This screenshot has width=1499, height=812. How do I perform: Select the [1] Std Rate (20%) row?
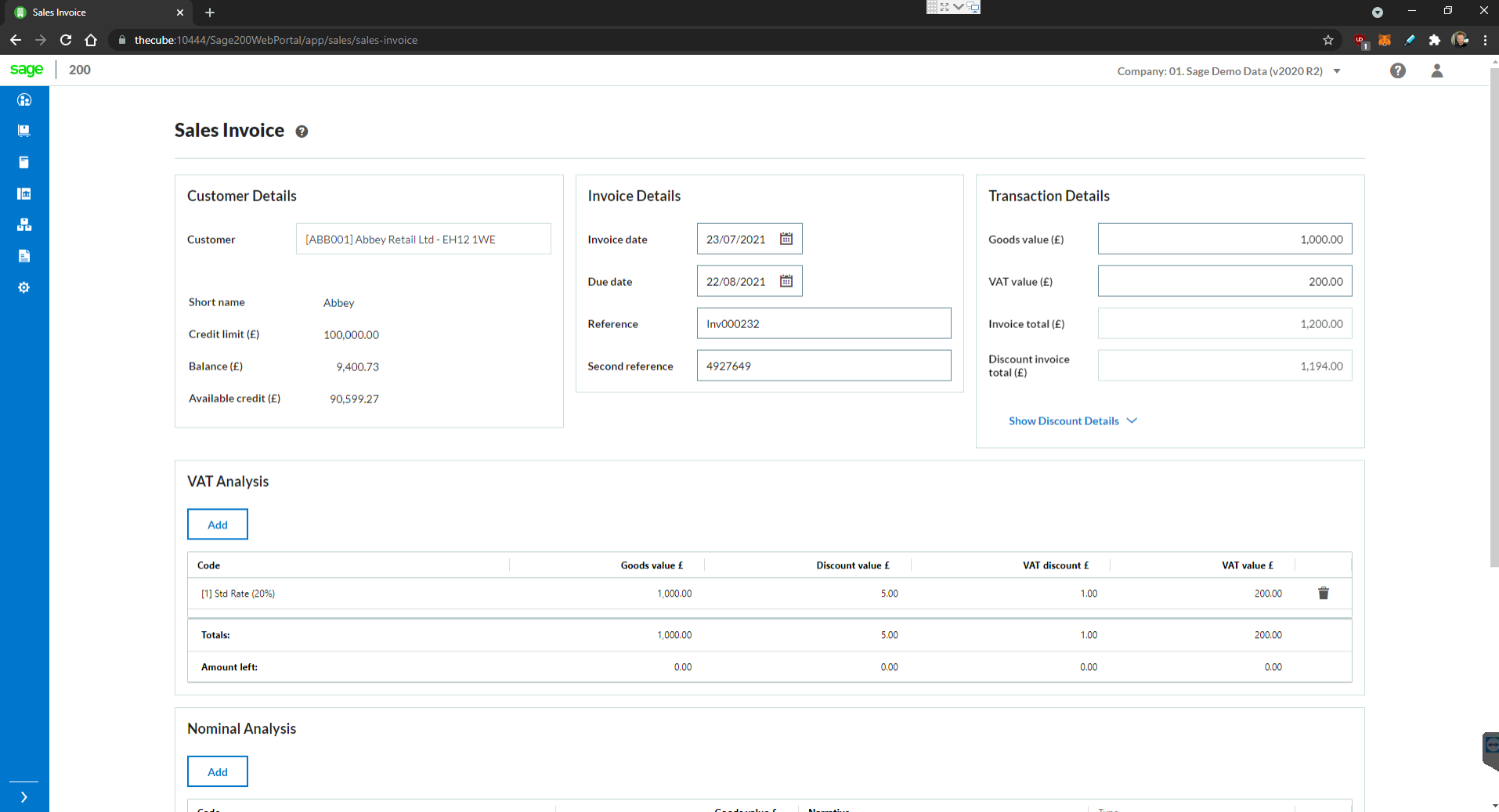coord(770,594)
